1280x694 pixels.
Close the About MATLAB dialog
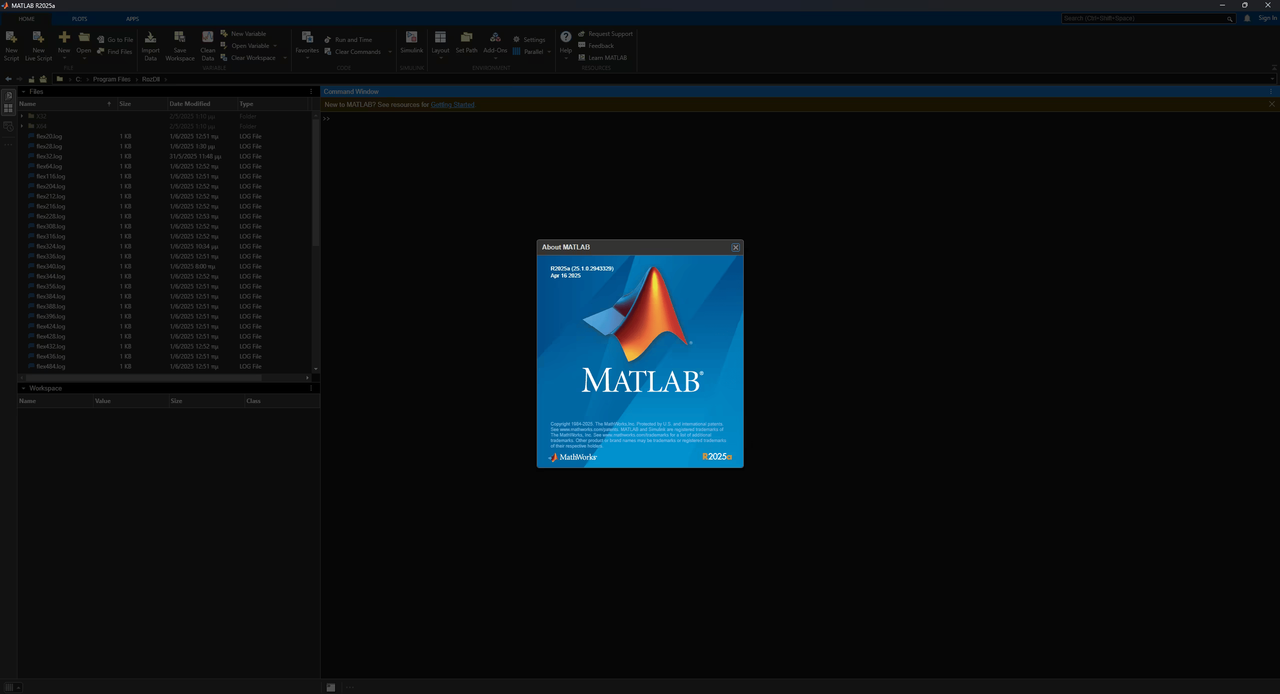pyautogui.click(x=736, y=247)
